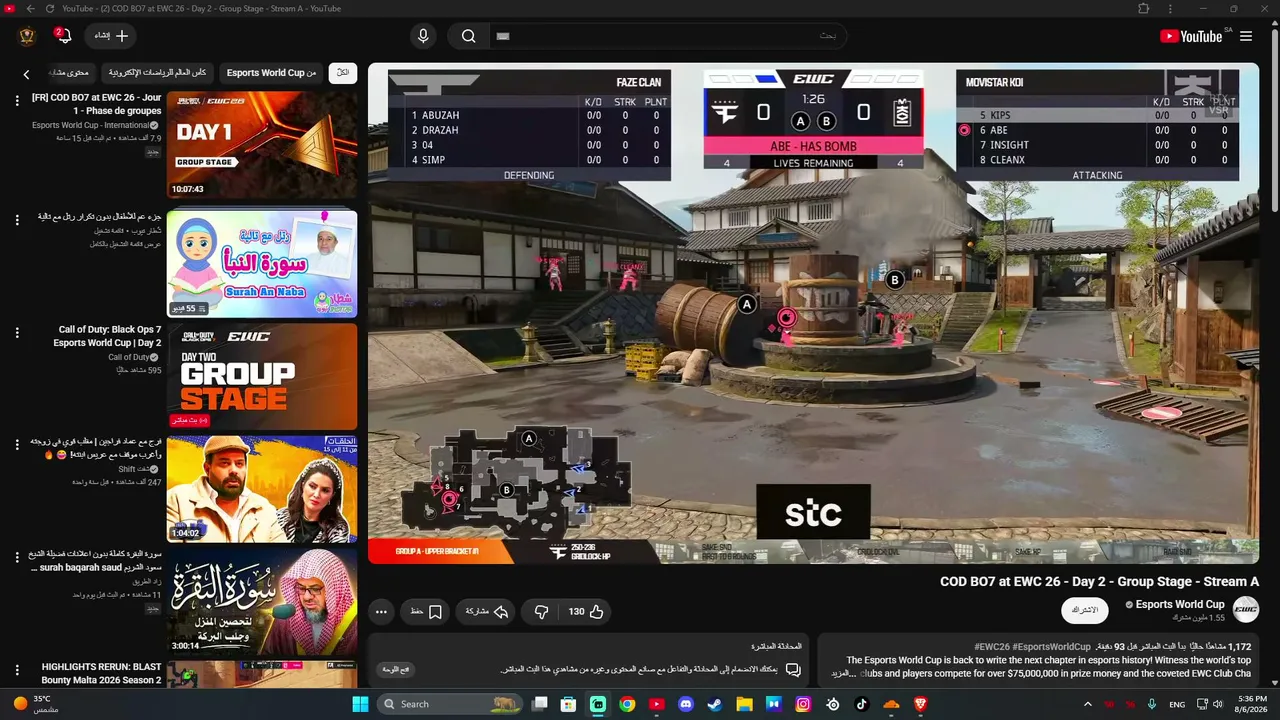Click the on-screen keyboard icon in search box
The width and height of the screenshot is (1280, 720).
(503, 36)
